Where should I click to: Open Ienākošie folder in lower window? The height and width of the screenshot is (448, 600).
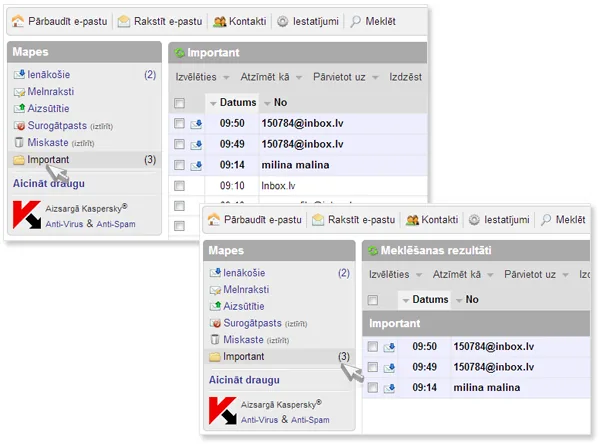(244, 273)
